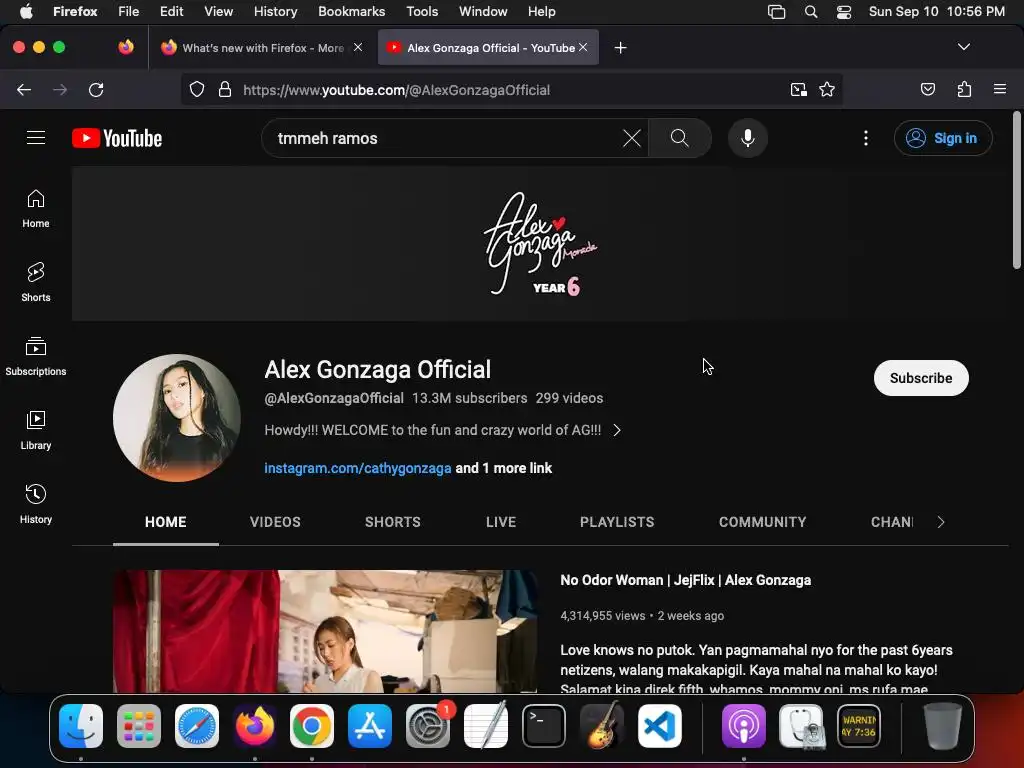This screenshot has width=1024, height=768.
Task: Switch to the LIVE channel tab
Action: click(501, 522)
